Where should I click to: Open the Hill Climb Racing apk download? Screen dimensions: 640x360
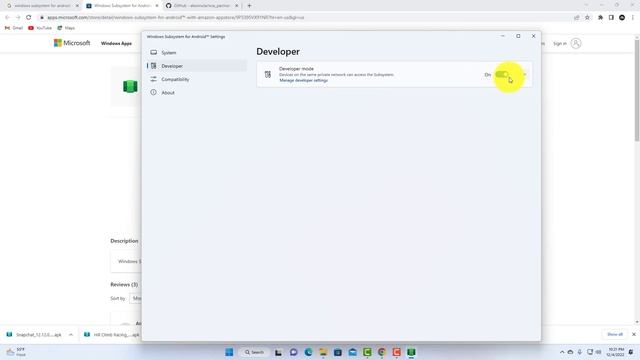point(111,335)
